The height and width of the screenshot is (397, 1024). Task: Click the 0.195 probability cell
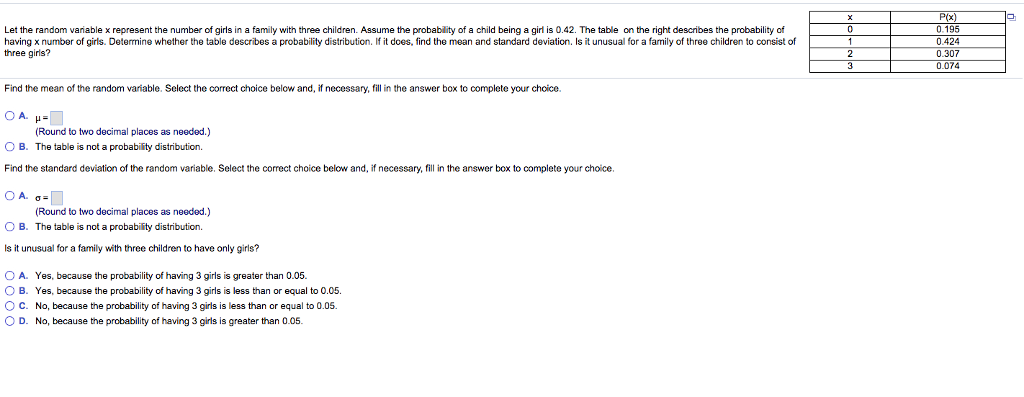[947, 29]
